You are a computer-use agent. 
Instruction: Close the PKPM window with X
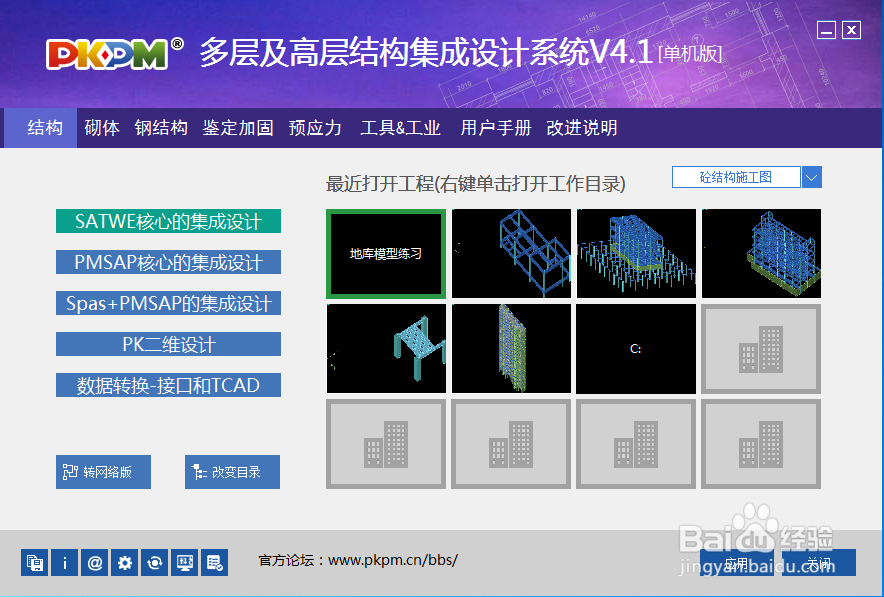point(851,30)
